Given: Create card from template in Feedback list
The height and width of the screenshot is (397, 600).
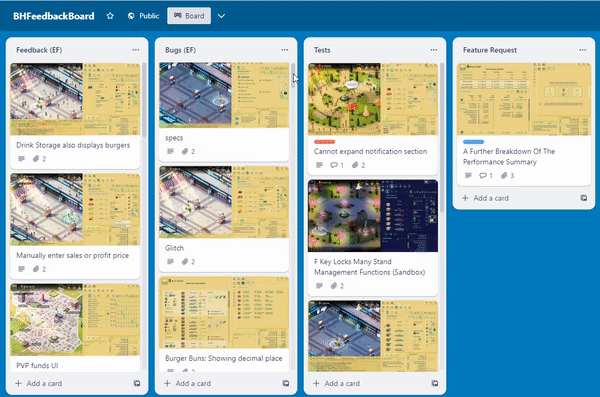Looking at the screenshot, I should click(137, 383).
